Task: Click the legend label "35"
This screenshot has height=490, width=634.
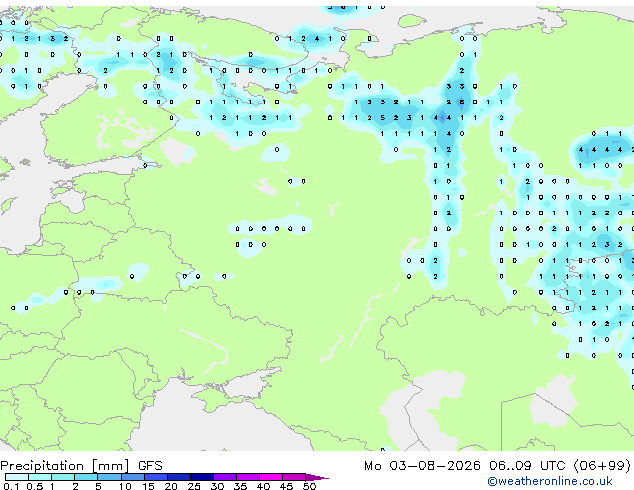Action: 240,486
